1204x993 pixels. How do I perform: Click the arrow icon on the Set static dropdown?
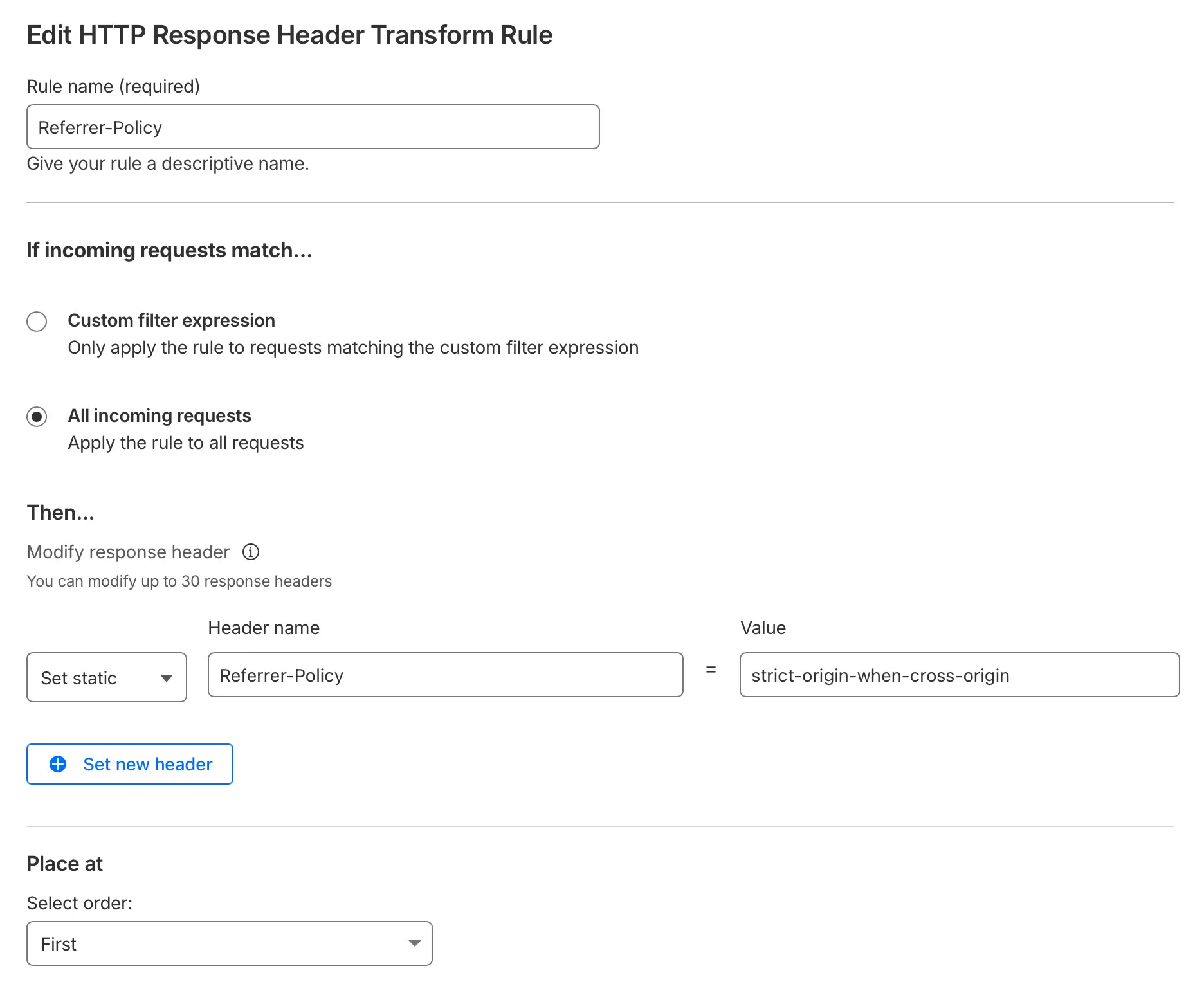pyautogui.click(x=167, y=678)
